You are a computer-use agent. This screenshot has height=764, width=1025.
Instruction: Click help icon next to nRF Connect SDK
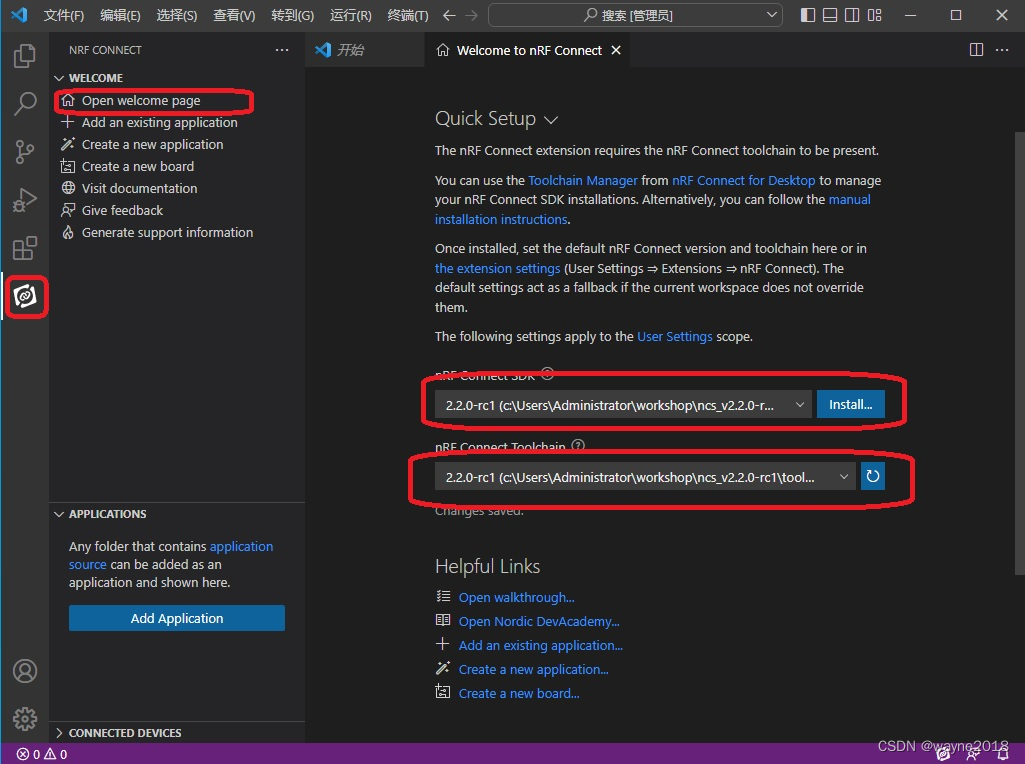click(x=548, y=373)
